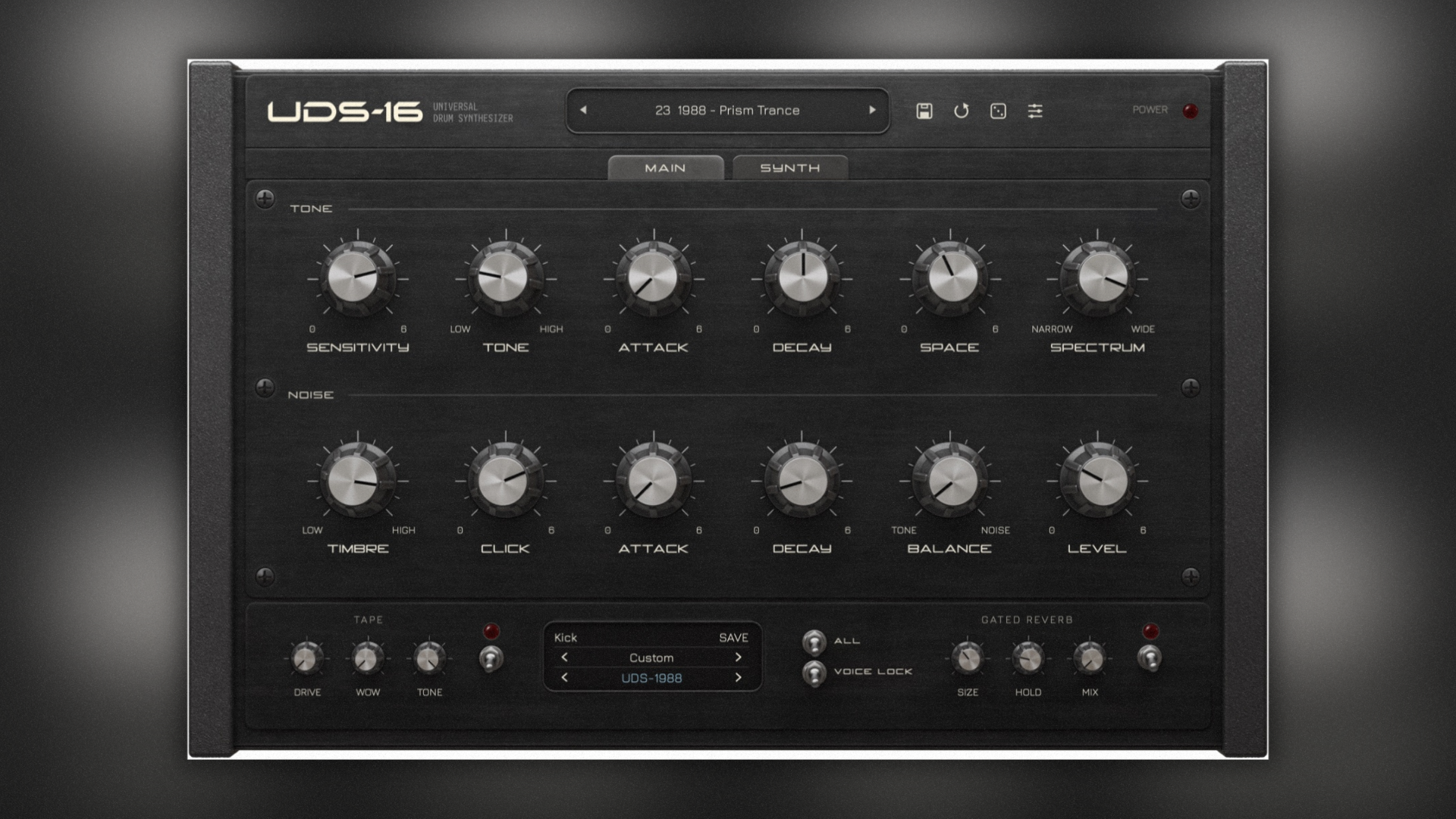Click the Gated Reverb SIZE knob
The width and height of the screenshot is (1456, 819).
click(x=967, y=657)
